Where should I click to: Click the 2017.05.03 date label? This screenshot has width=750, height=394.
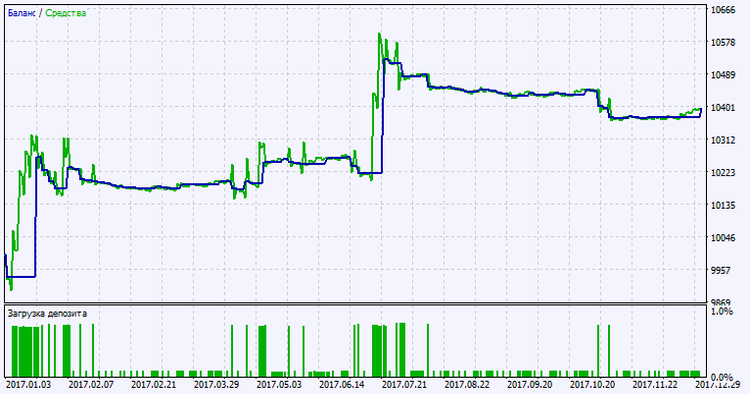[x=279, y=384]
